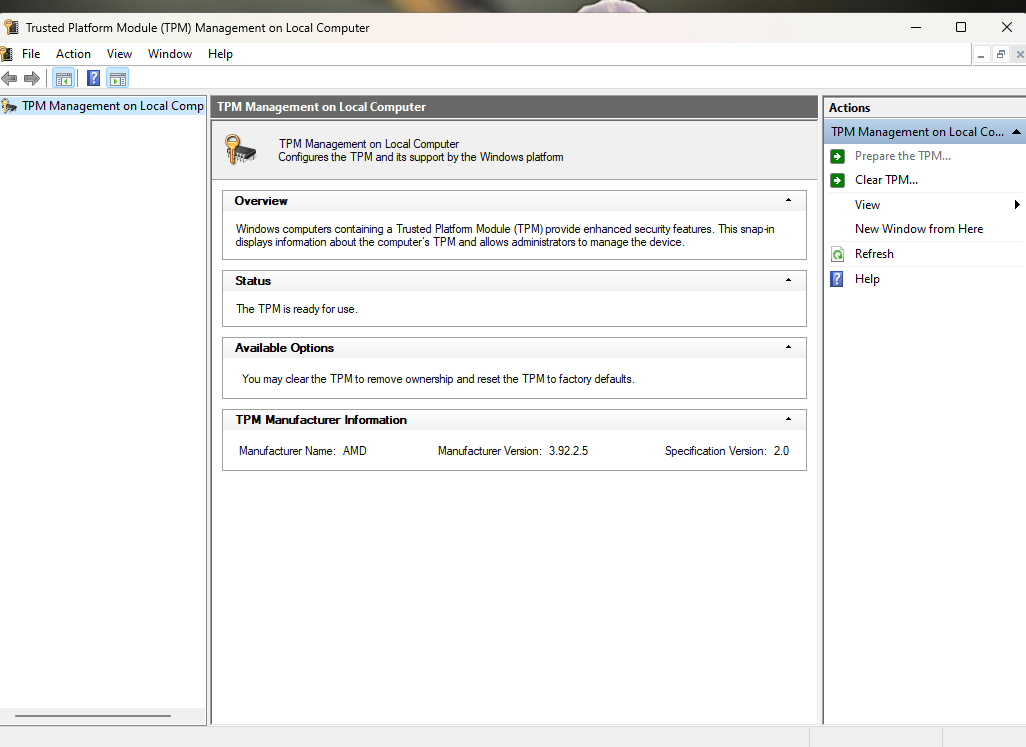Collapse TPM Manufacturer Information section

pyautogui.click(x=788, y=419)
